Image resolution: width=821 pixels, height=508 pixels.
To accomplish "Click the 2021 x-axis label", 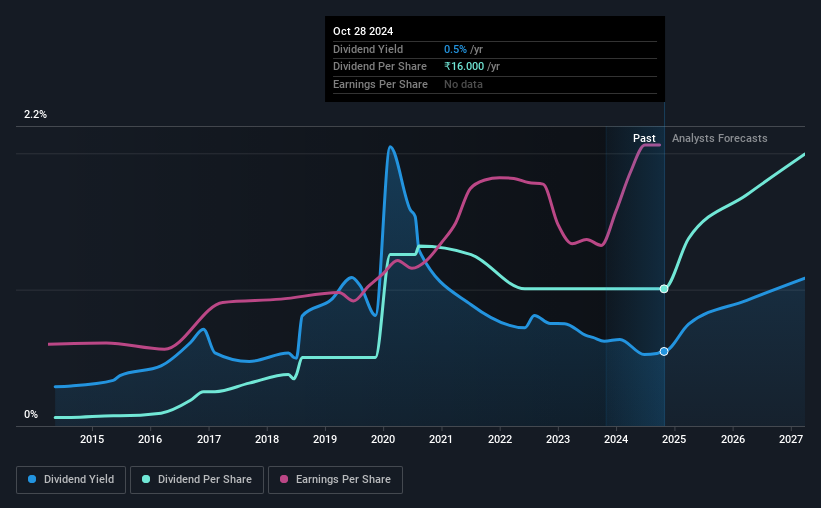I will point(441,439).
